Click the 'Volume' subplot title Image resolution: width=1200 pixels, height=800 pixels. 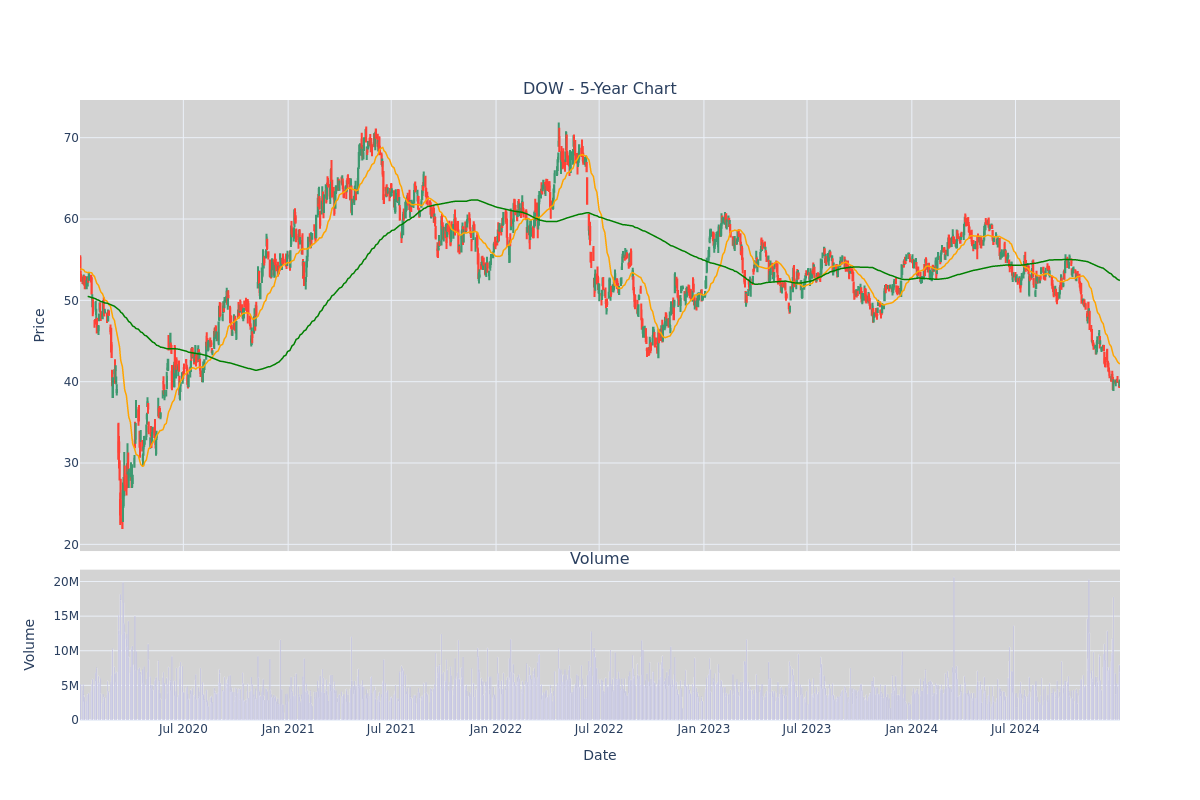[x=599, y=559]
